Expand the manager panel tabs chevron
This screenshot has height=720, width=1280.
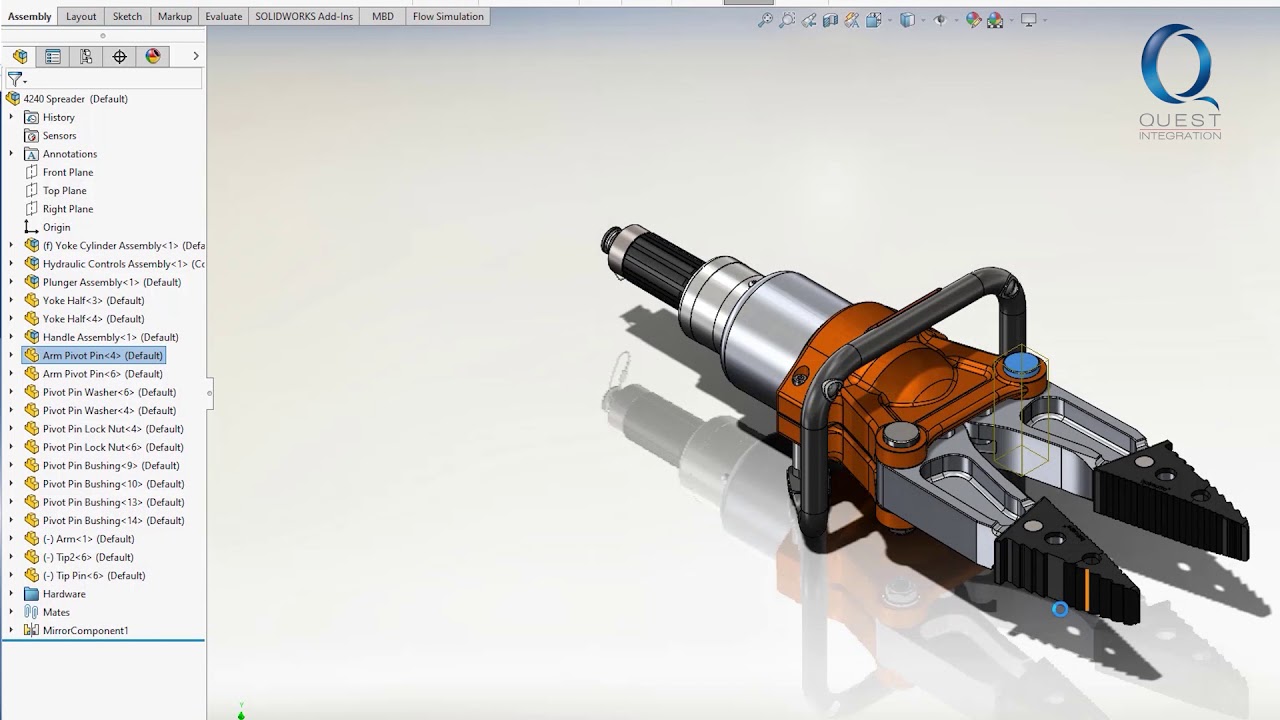196,56
